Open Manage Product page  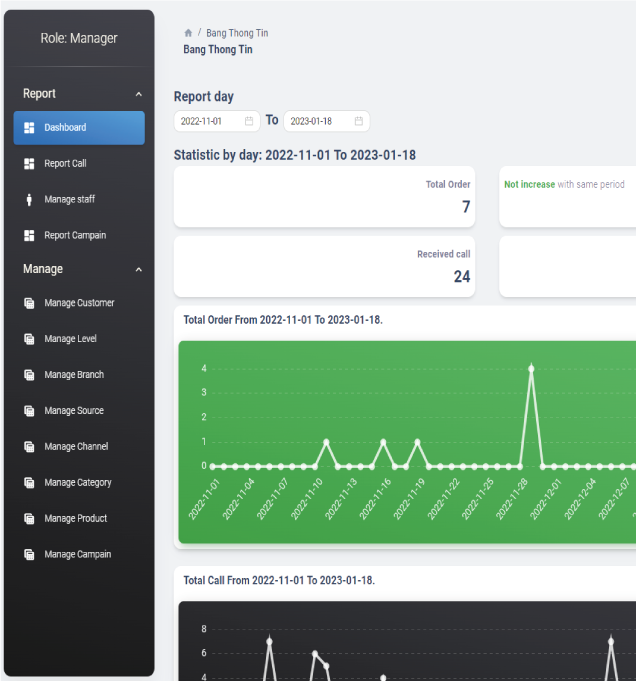click(x=79, y=519)
